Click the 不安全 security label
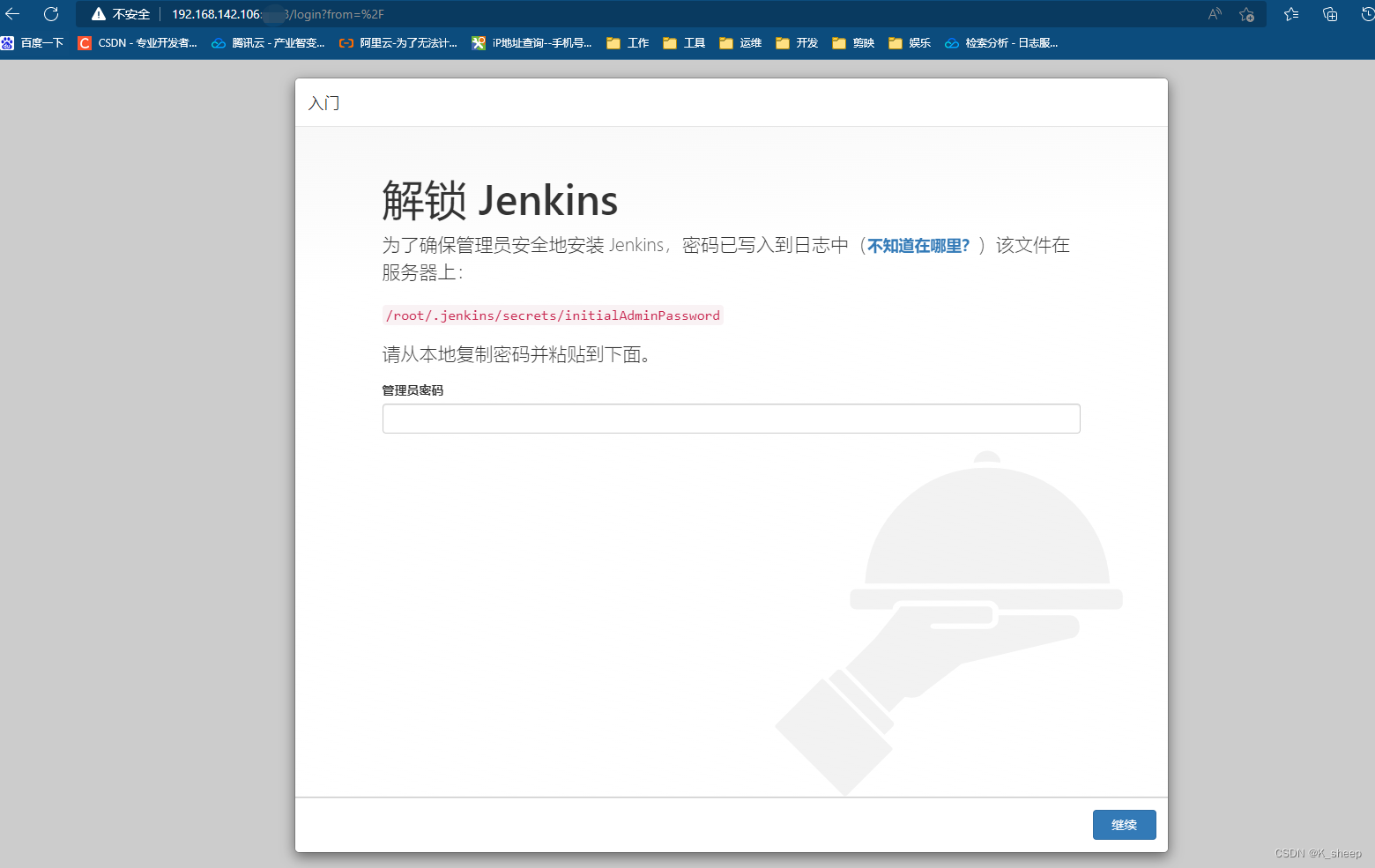Viewport: 1375px width, 868px height. 131,14
